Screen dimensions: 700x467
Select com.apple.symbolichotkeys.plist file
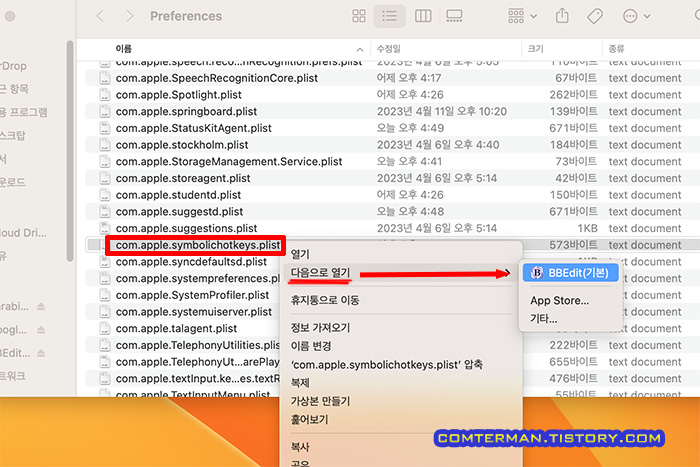coord(198,245)
